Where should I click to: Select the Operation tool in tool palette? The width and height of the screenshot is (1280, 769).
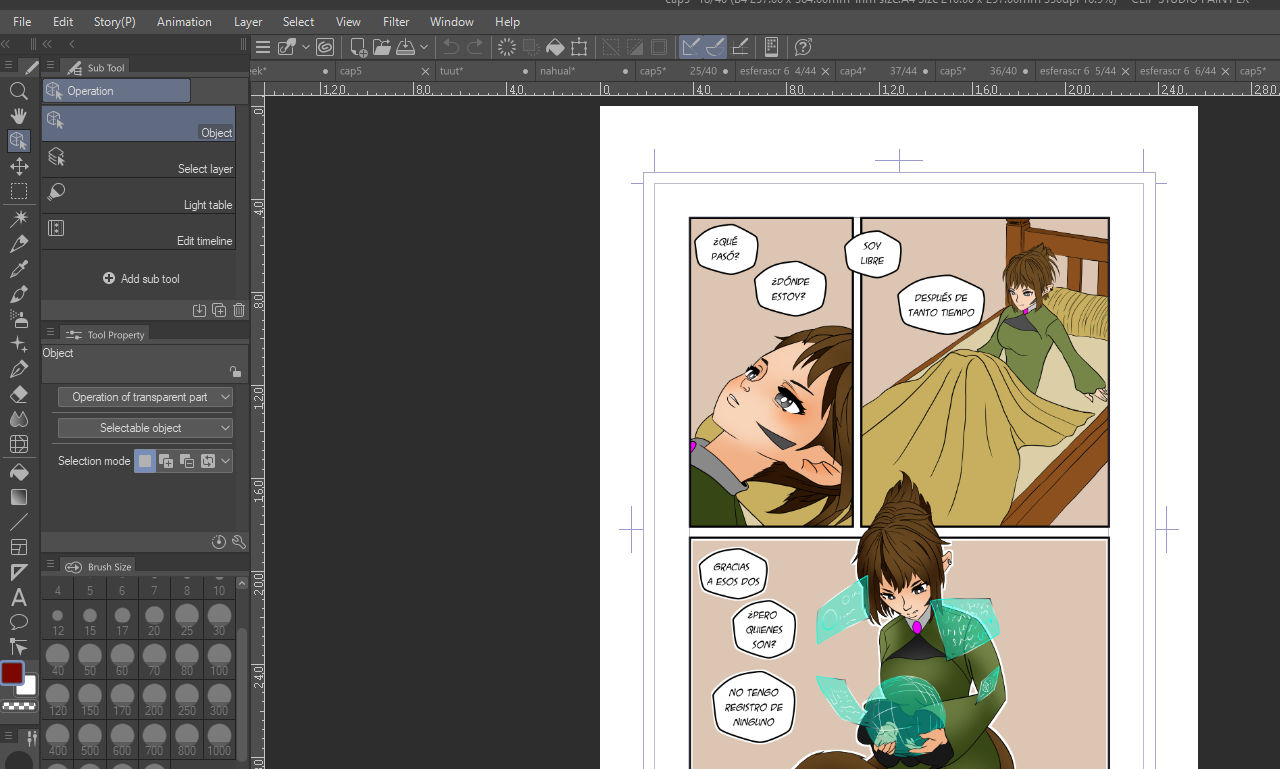[x=18, y=141]
